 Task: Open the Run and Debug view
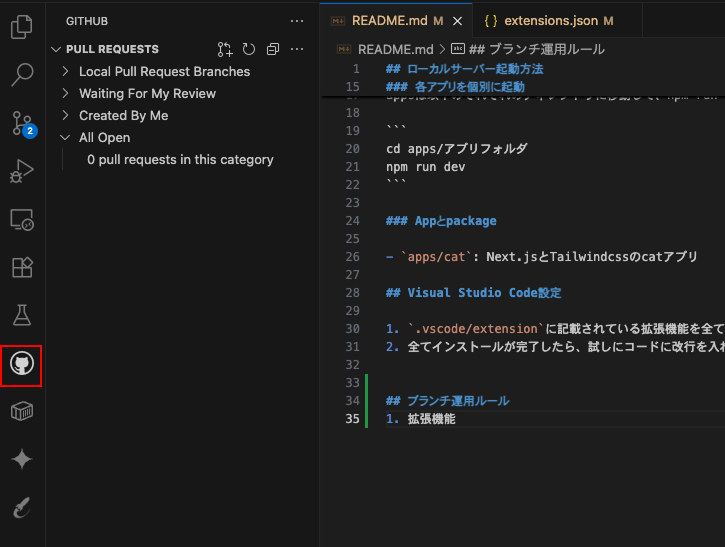22,171
